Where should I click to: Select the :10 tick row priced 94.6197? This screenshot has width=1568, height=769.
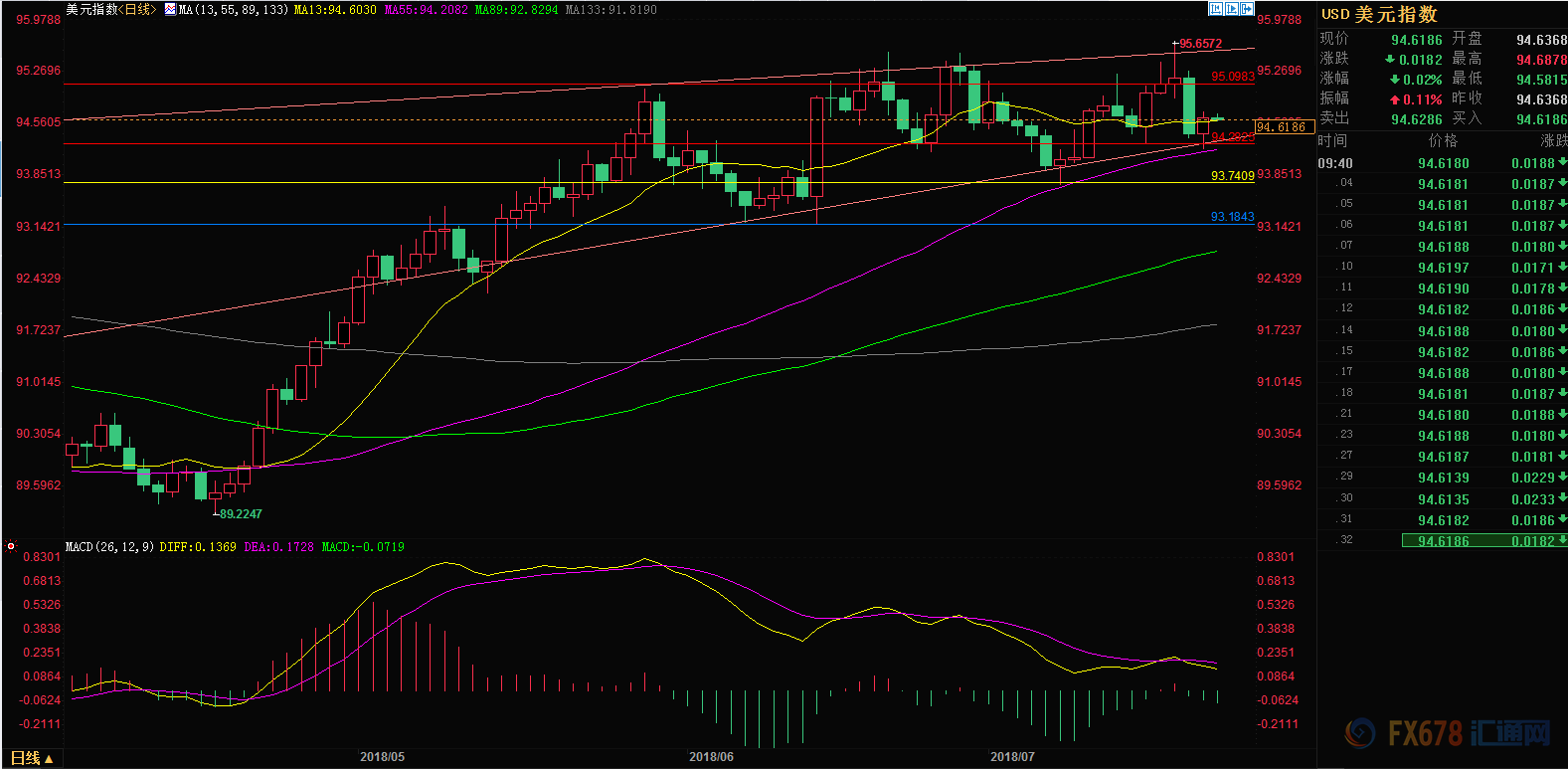click(x=1443, y=267)
